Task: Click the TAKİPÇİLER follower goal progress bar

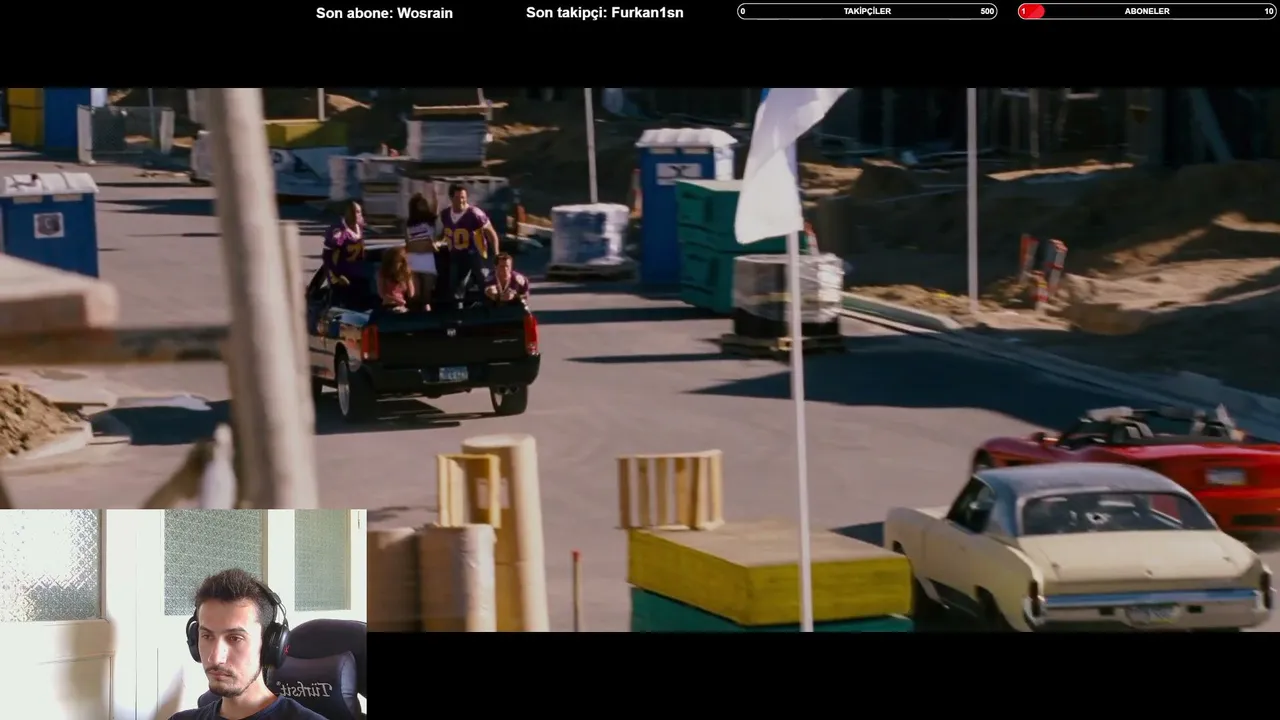Action: point(867,11)
